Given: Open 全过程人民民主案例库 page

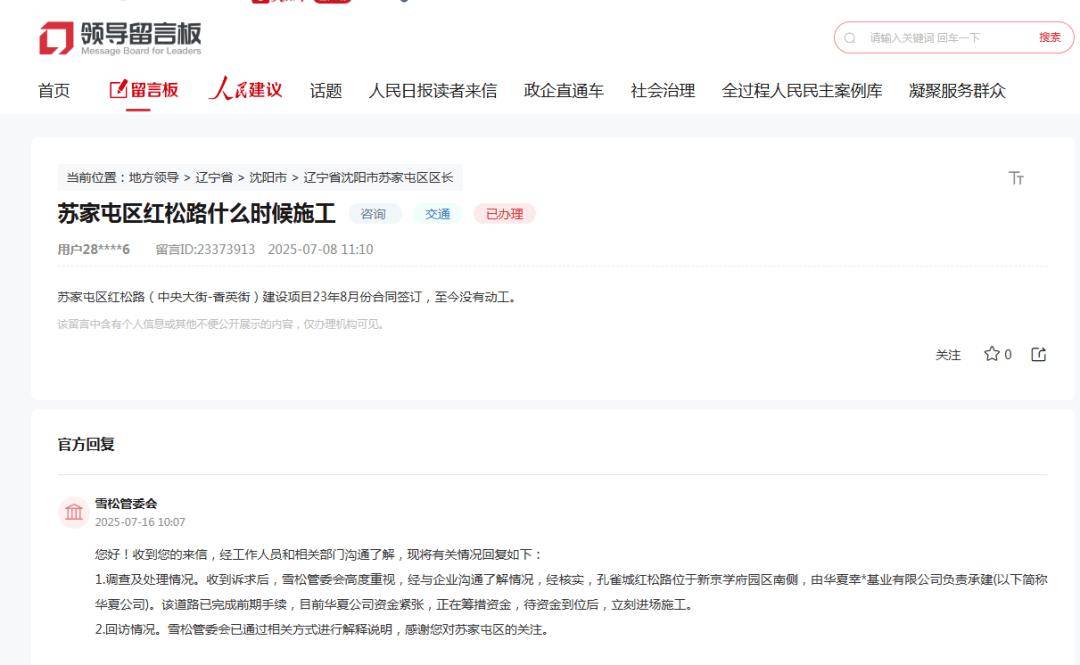Looking at the screenshot, I should [802, 91].
